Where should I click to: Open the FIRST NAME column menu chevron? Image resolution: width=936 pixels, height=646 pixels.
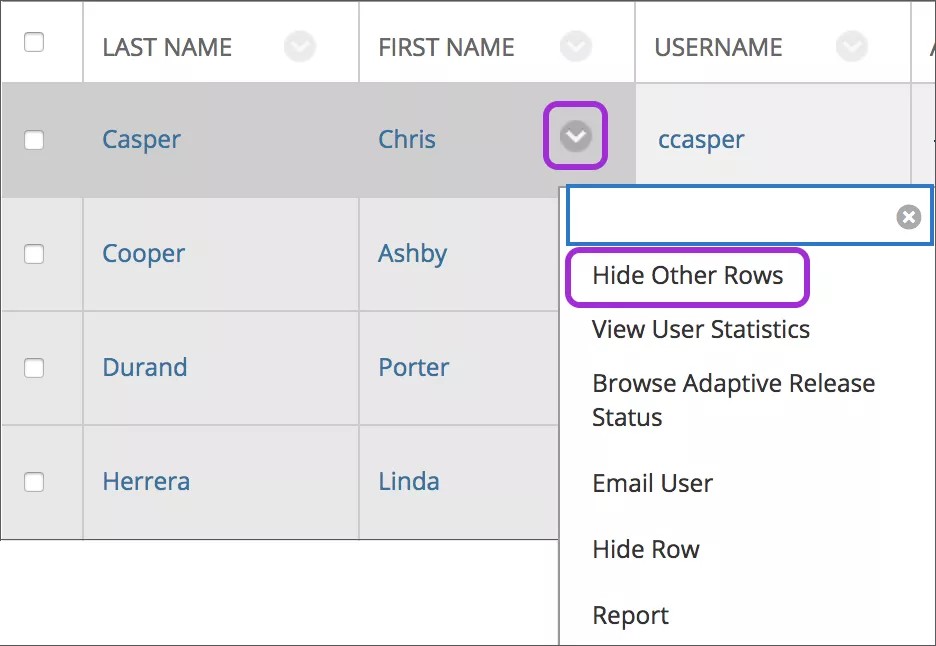(x=575, y=46)
